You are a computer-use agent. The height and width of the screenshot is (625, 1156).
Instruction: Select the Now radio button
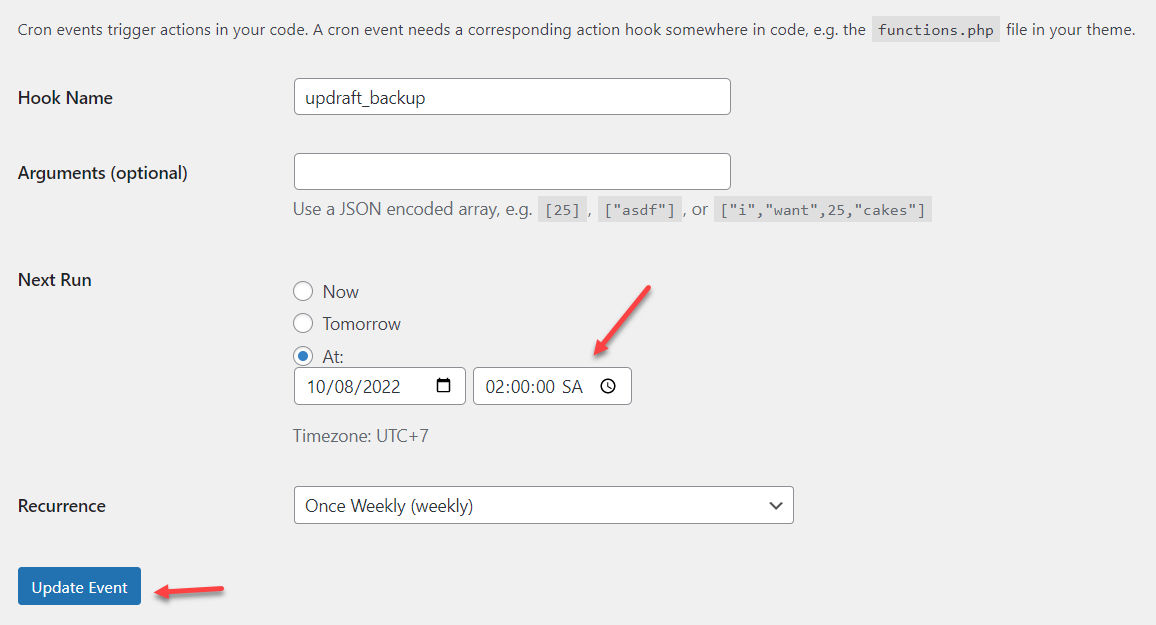303,292
